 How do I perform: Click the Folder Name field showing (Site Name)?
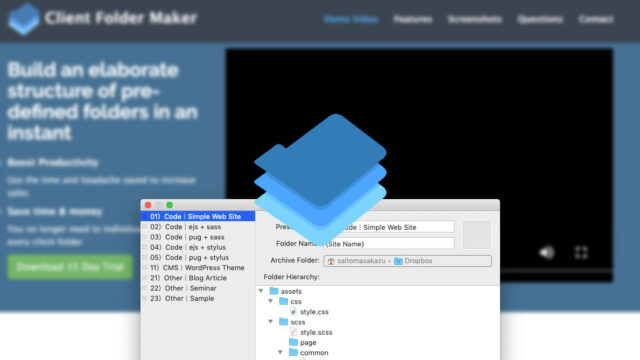(x=389, y=244)
